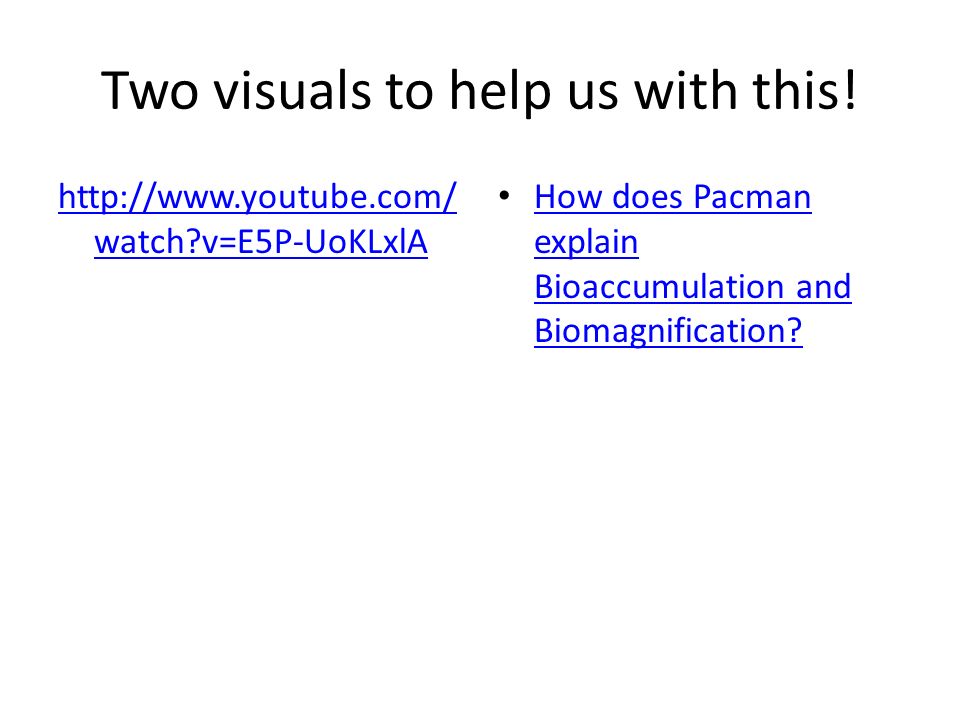Click the word Two in the title

pyautogui.click(x=150, y=91)
